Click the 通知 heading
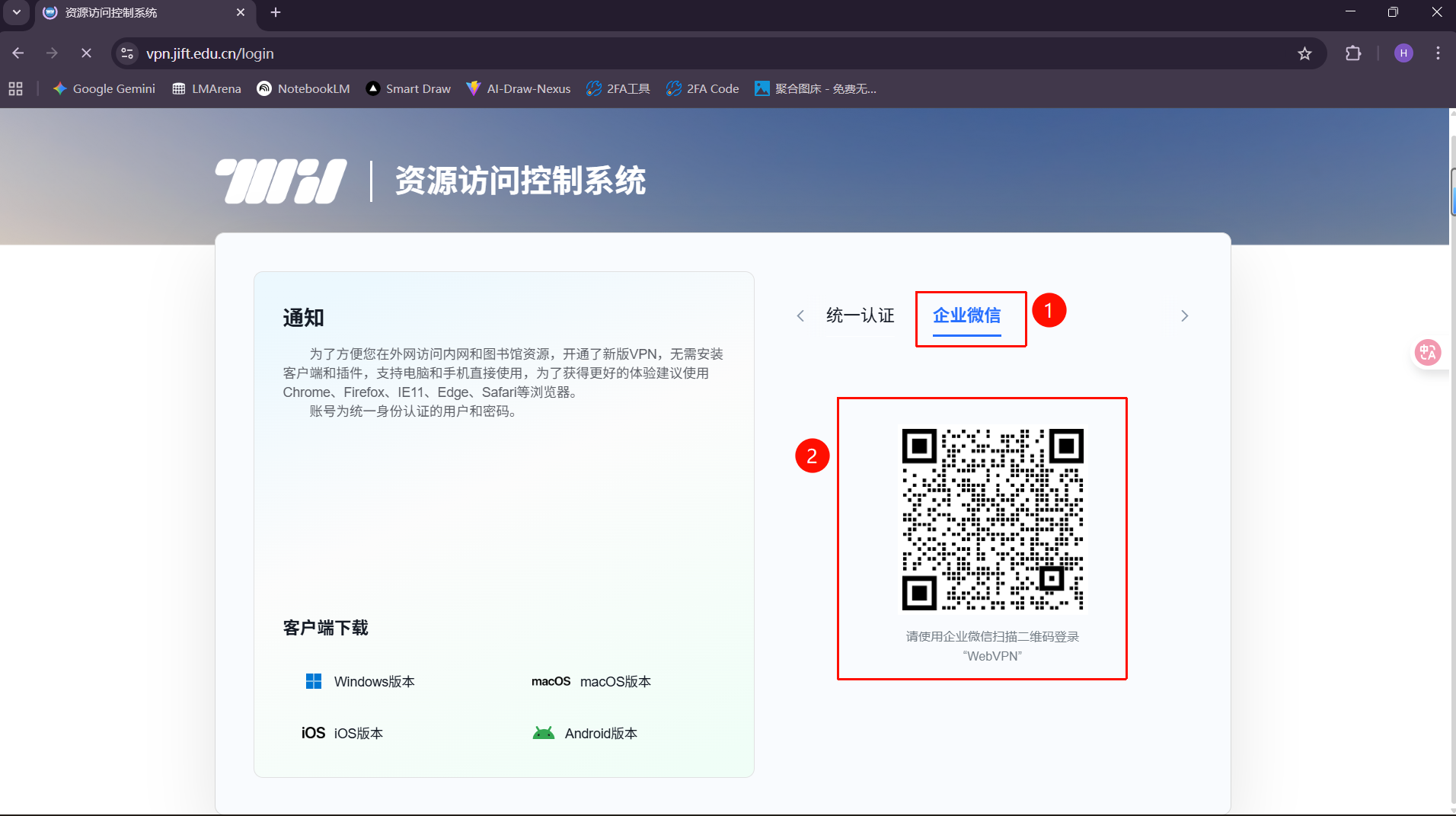This screenshot has height=816, width=1456. (x=304, y=318)
